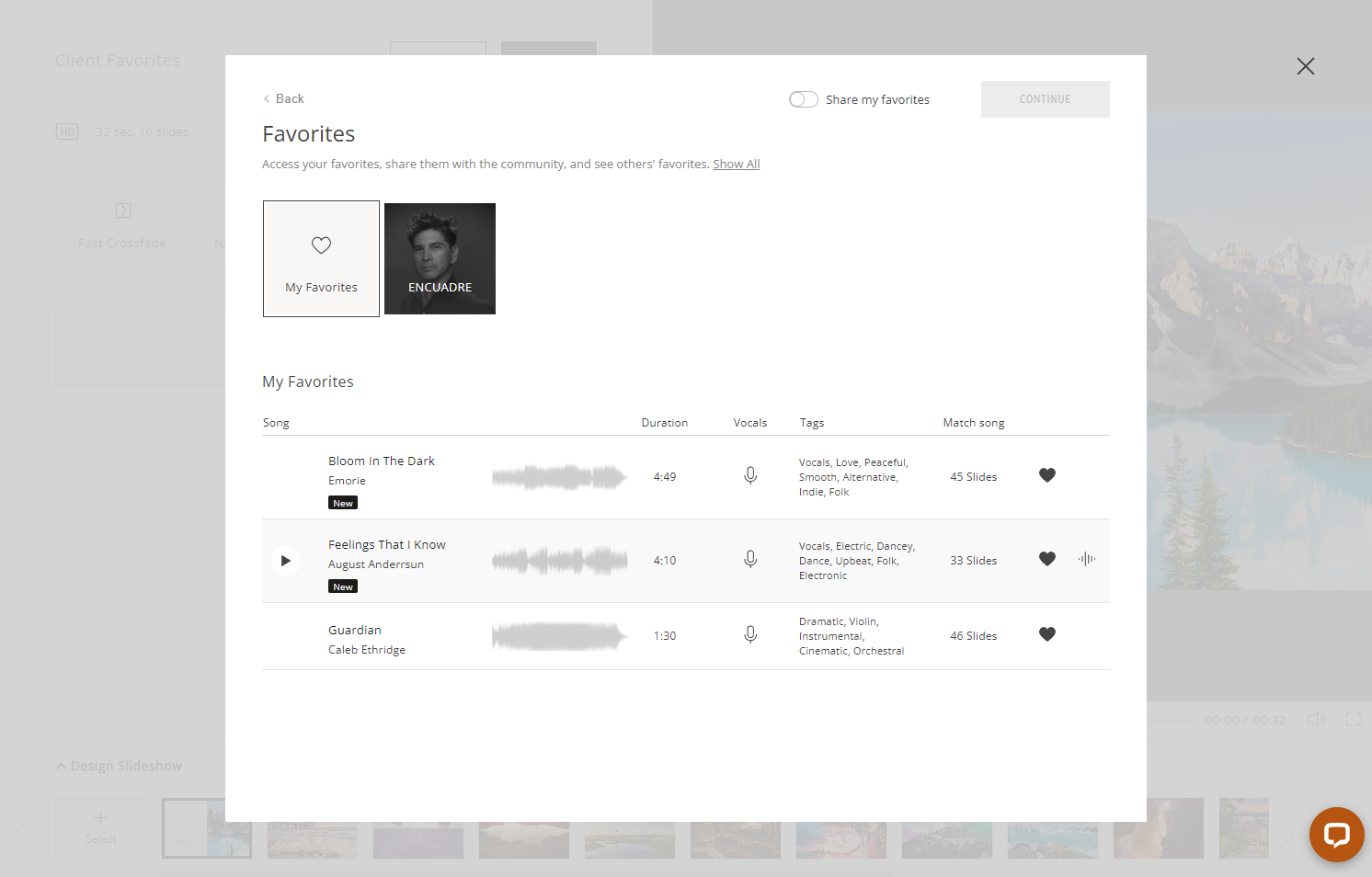Click Fast Crossfade transition in background
The width and height of the screenshot is (1372, 877).
[x=122, y=225]
